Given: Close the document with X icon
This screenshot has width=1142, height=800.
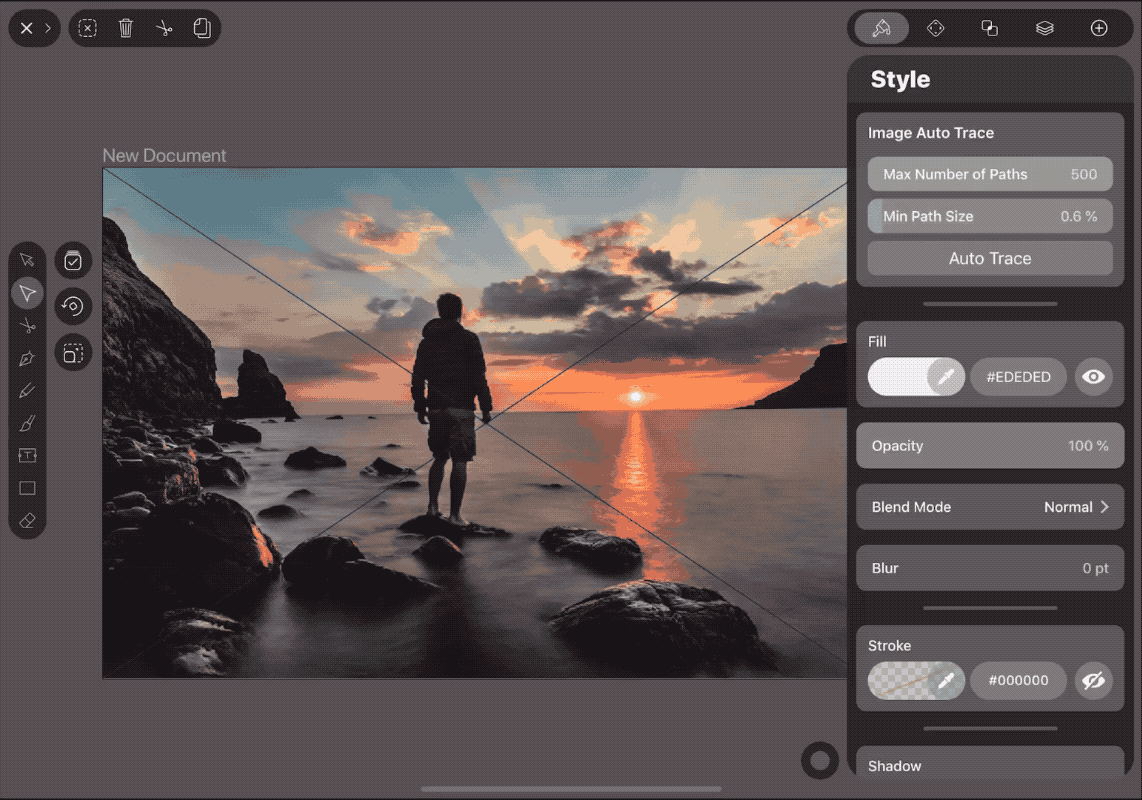Looking at the screenshot, I should click(x=26, y=28).
